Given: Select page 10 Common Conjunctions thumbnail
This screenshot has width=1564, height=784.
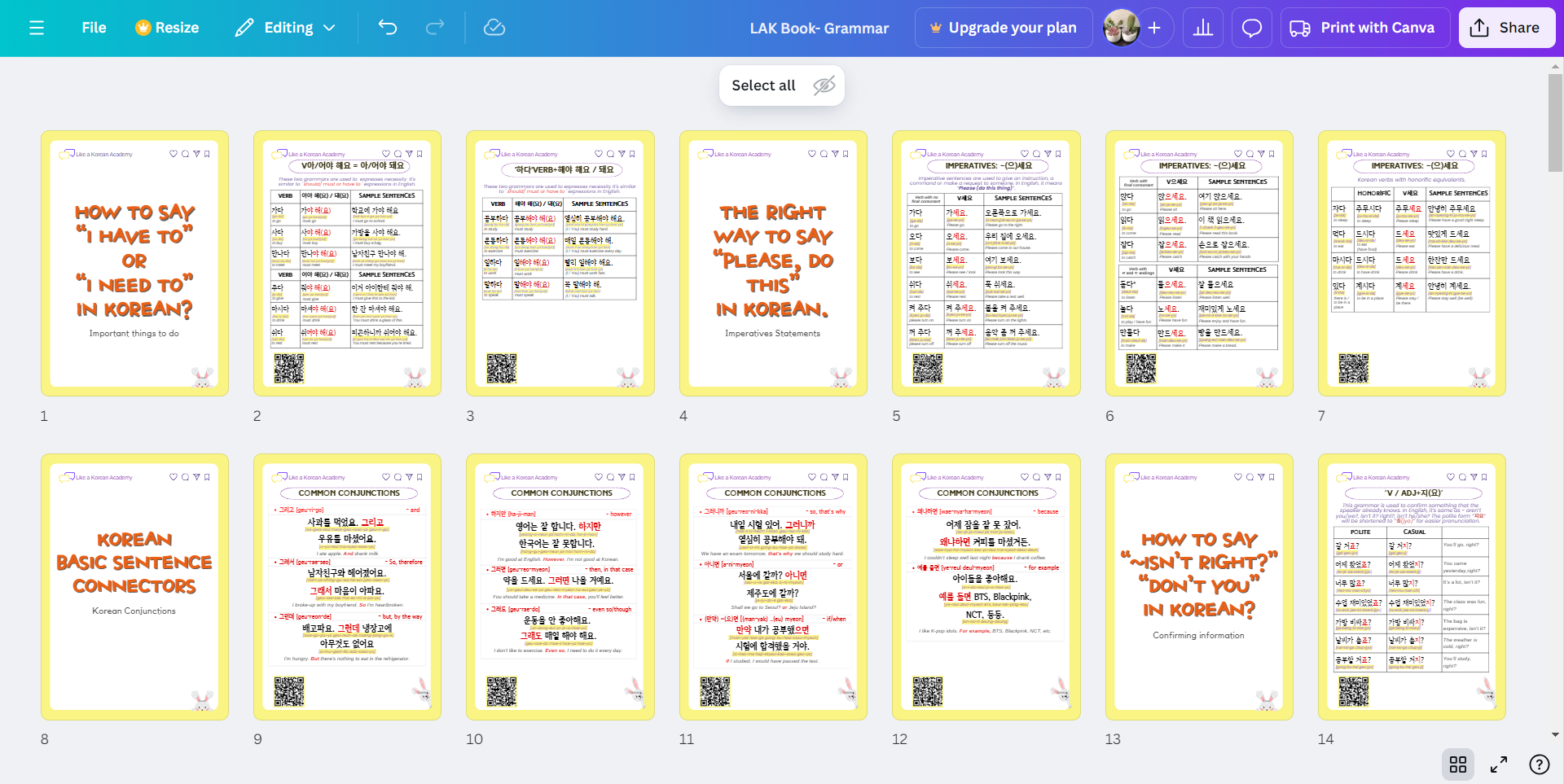Looking at the screenshot, I should pyautogui.click(x=560, y=587).
